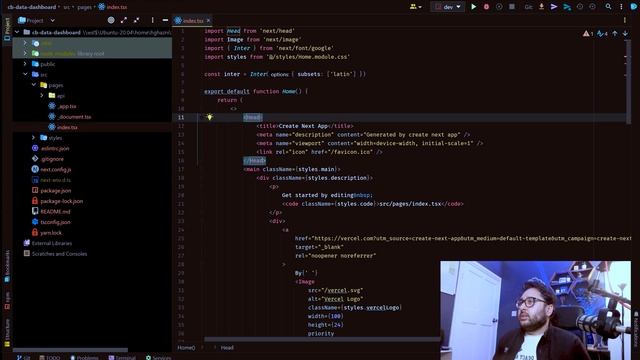This screenshot has width=640, height=360.
Task: Open Search Everywhere magnifier icon
Action: pyautogui.click(x=608, y=7)
